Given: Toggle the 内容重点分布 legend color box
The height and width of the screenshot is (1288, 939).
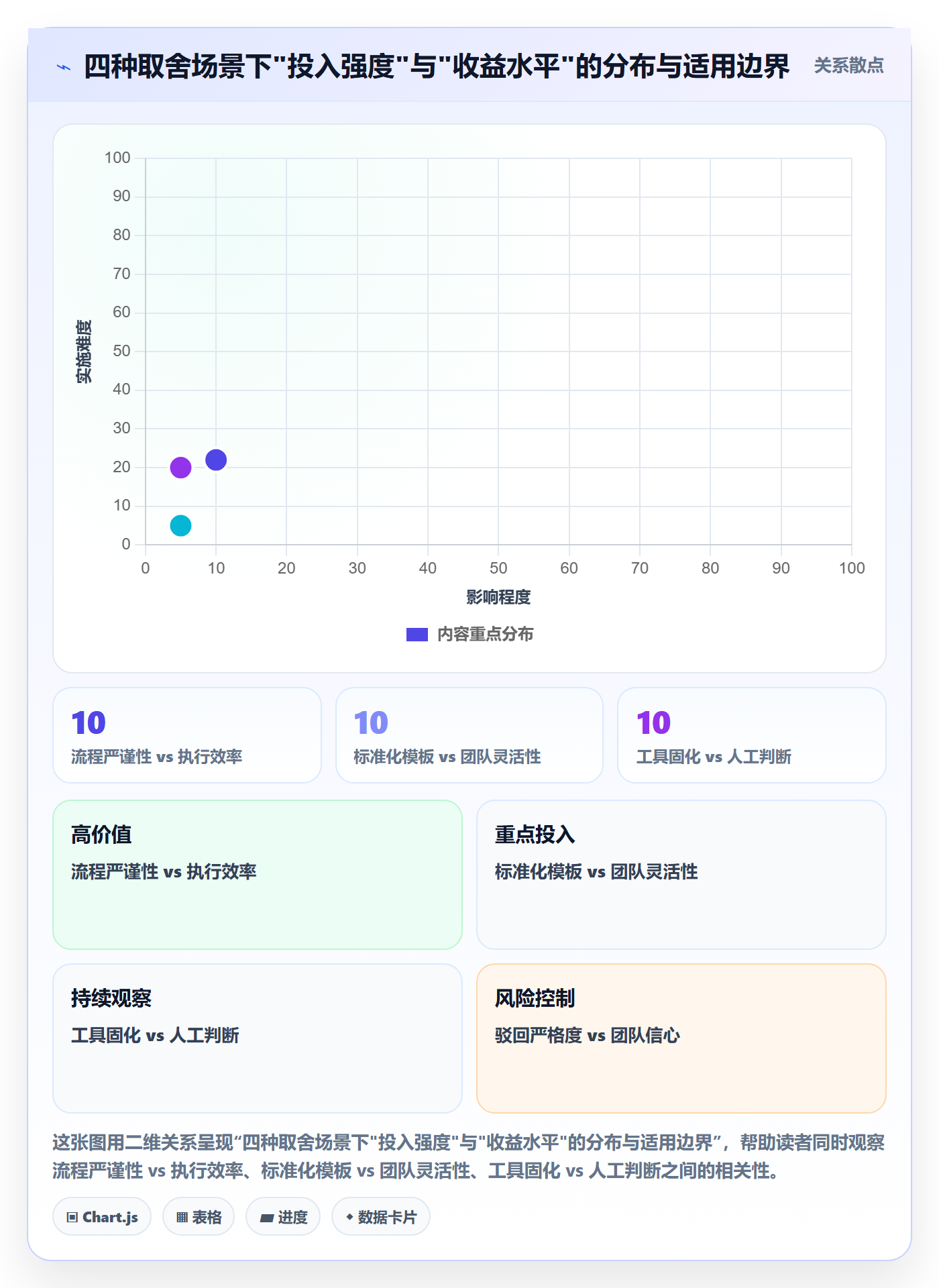Looking at the screenshot, I should (417, 635).
